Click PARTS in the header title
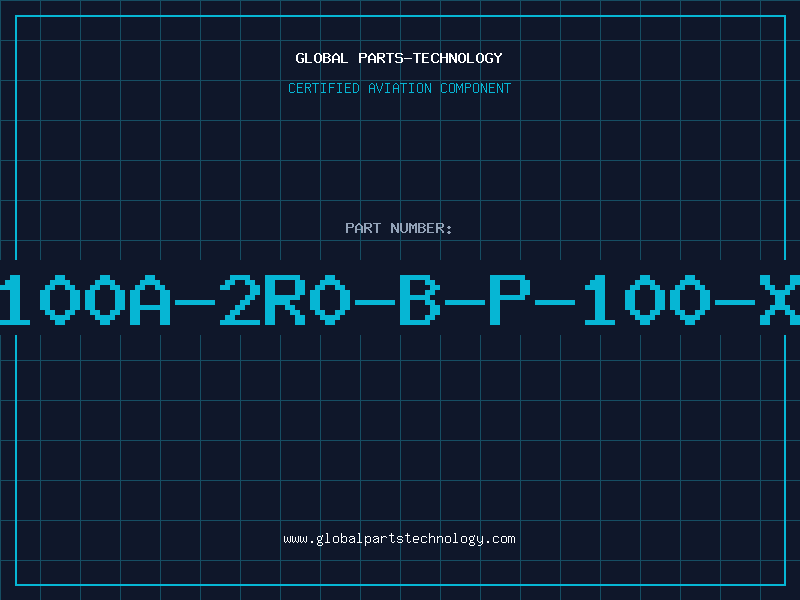The height and width of the screenshot is (600, 800). coord(381,58)
